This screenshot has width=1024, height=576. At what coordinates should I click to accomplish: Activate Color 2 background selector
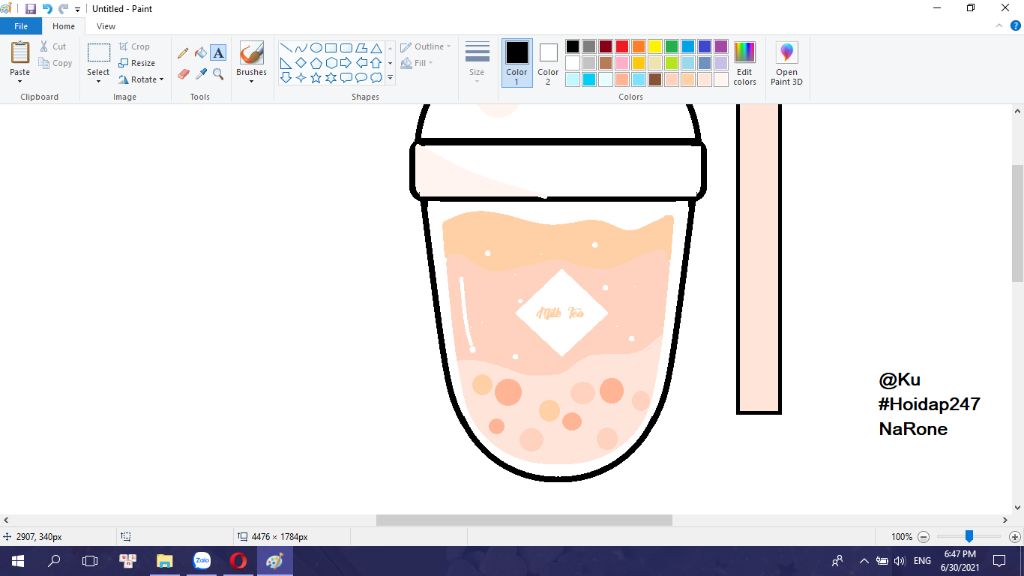point(548,63)
